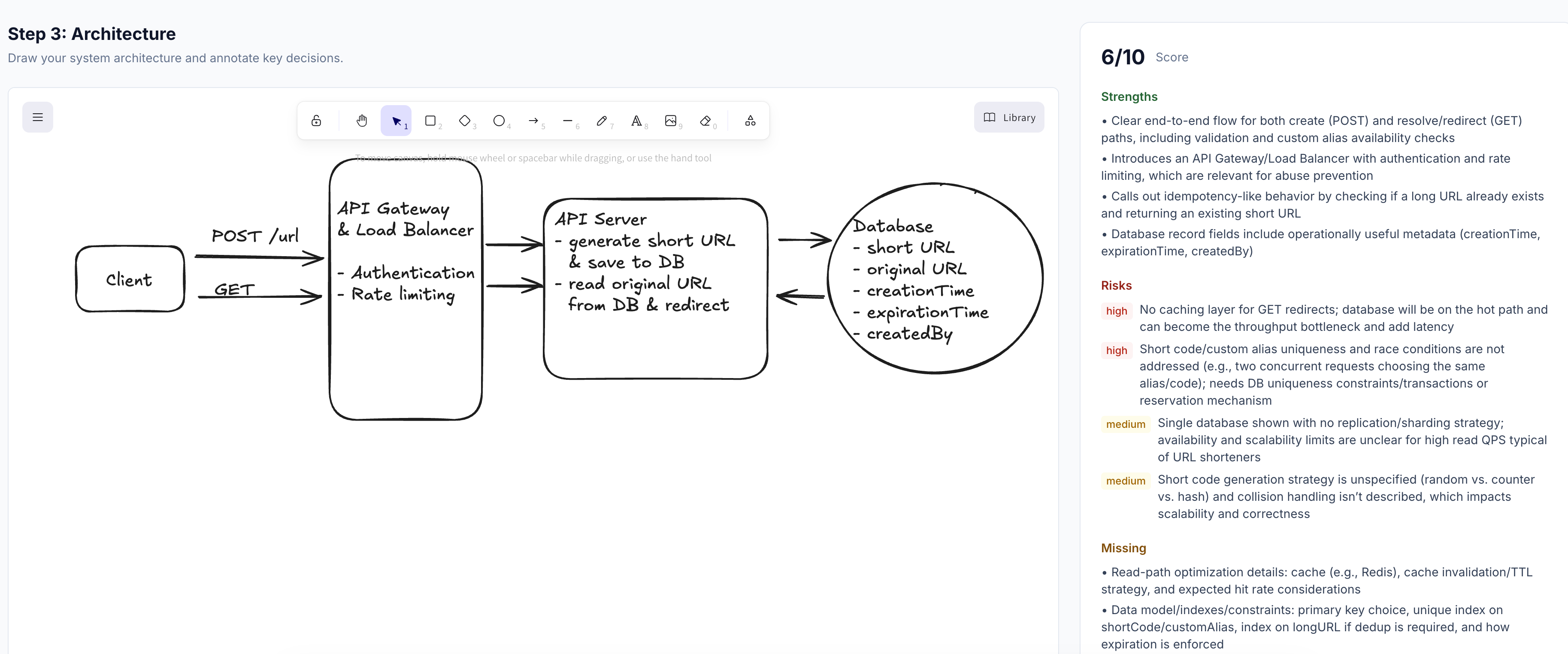Choose the Selection arrow tool

point(396,121)
